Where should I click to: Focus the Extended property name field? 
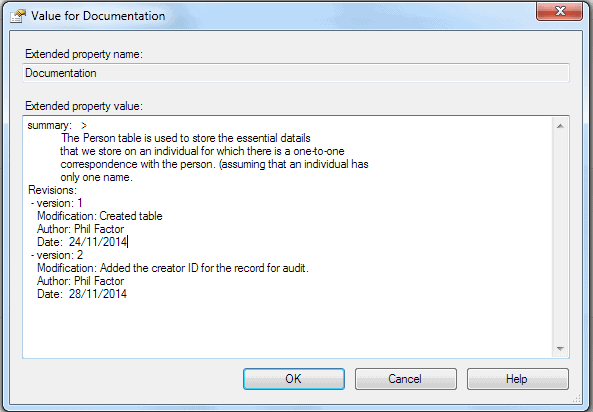(x=296, y=73)
